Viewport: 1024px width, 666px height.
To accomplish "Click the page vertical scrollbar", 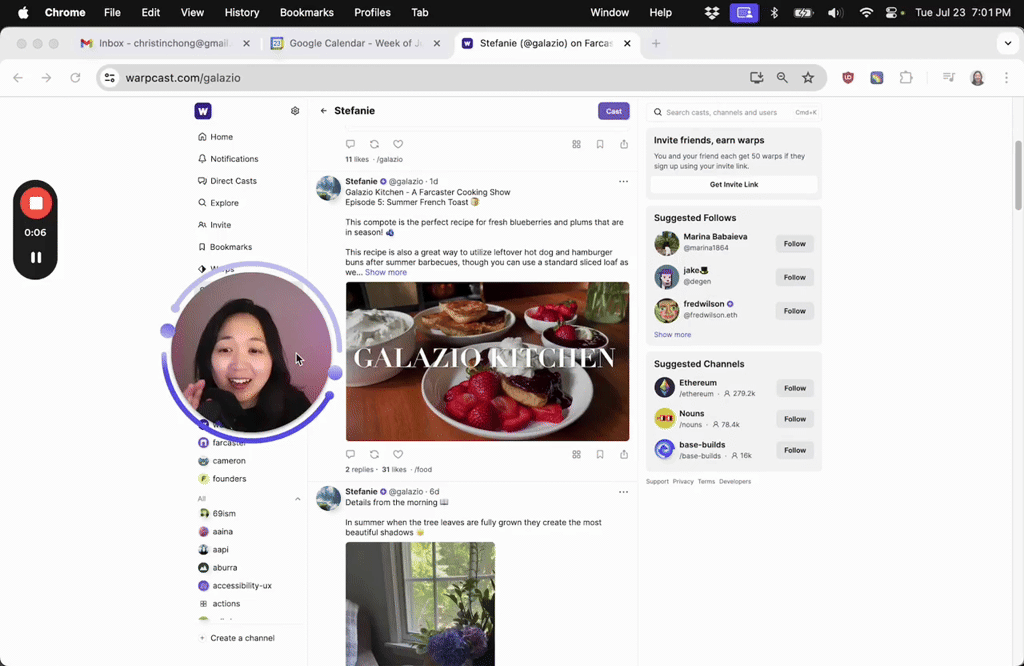I will click(1017, 175).
